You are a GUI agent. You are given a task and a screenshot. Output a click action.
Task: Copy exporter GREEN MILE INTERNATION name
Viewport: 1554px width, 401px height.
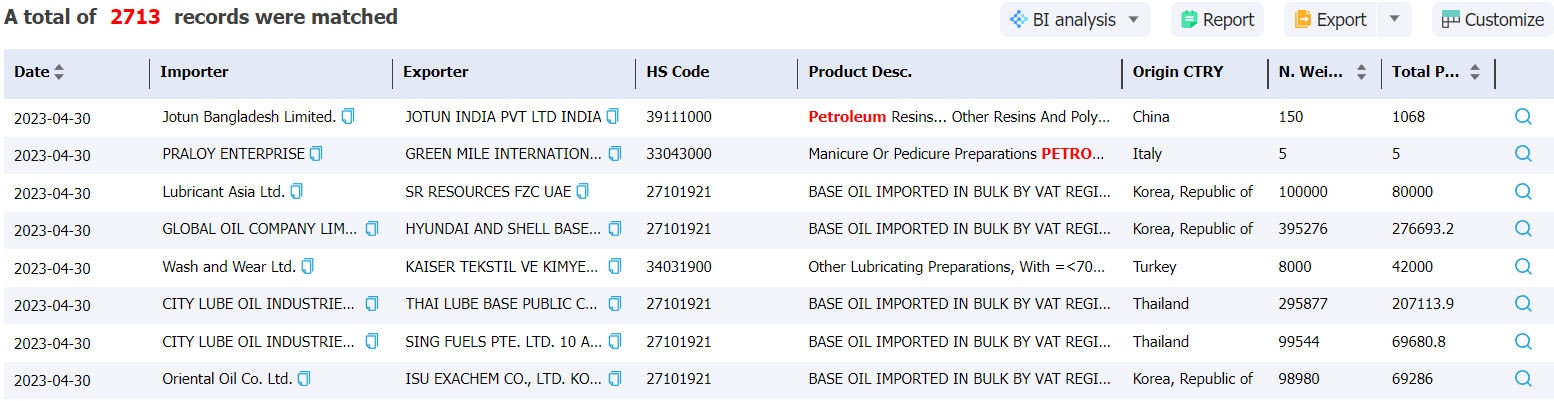(615, 154)
